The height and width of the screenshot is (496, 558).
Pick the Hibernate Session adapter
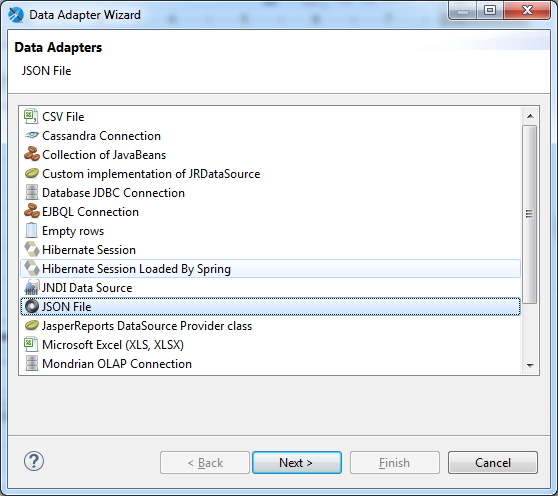(x=89, y=249)
